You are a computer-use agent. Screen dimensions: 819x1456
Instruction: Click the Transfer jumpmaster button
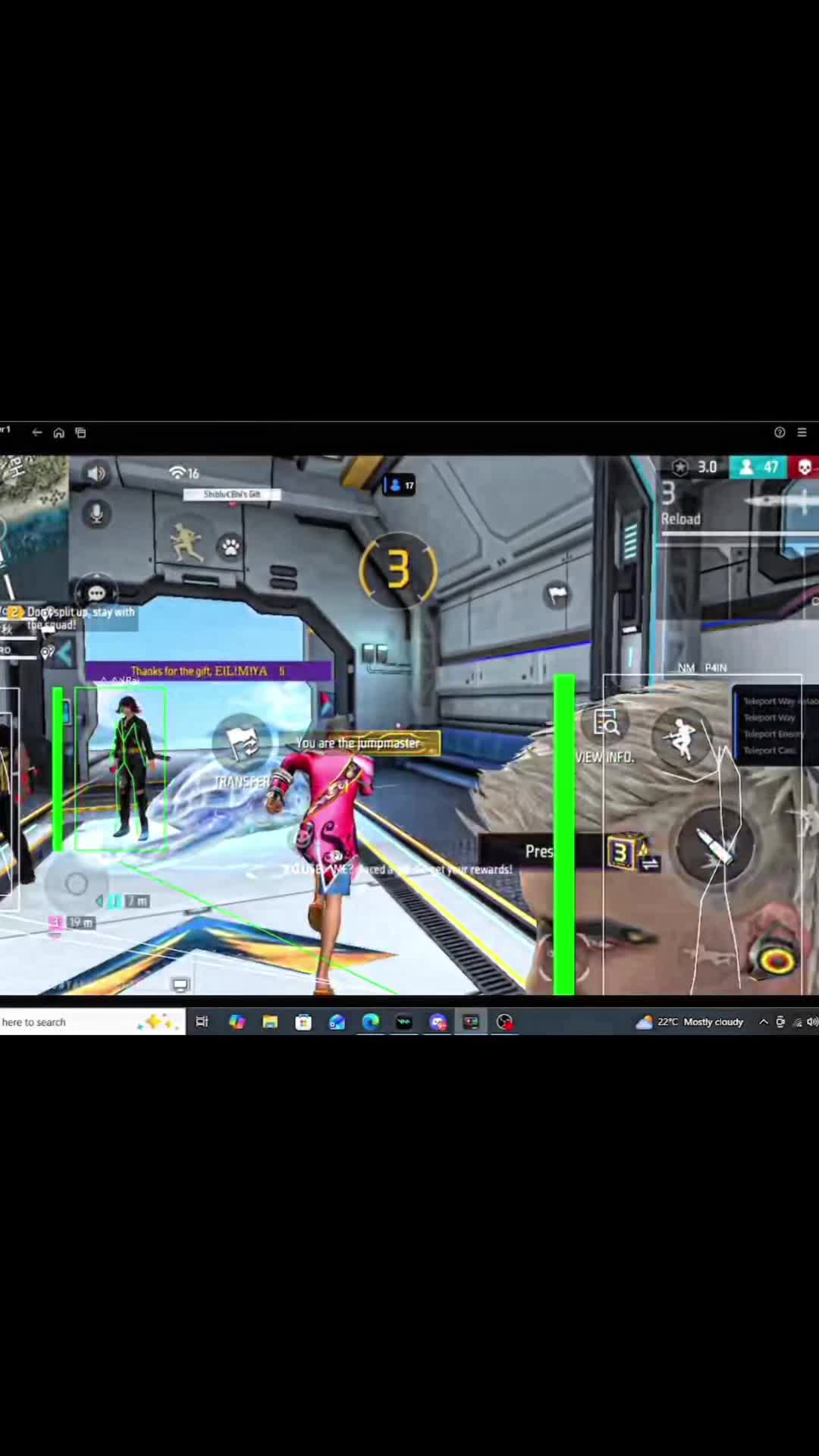(x=242, y=753)
